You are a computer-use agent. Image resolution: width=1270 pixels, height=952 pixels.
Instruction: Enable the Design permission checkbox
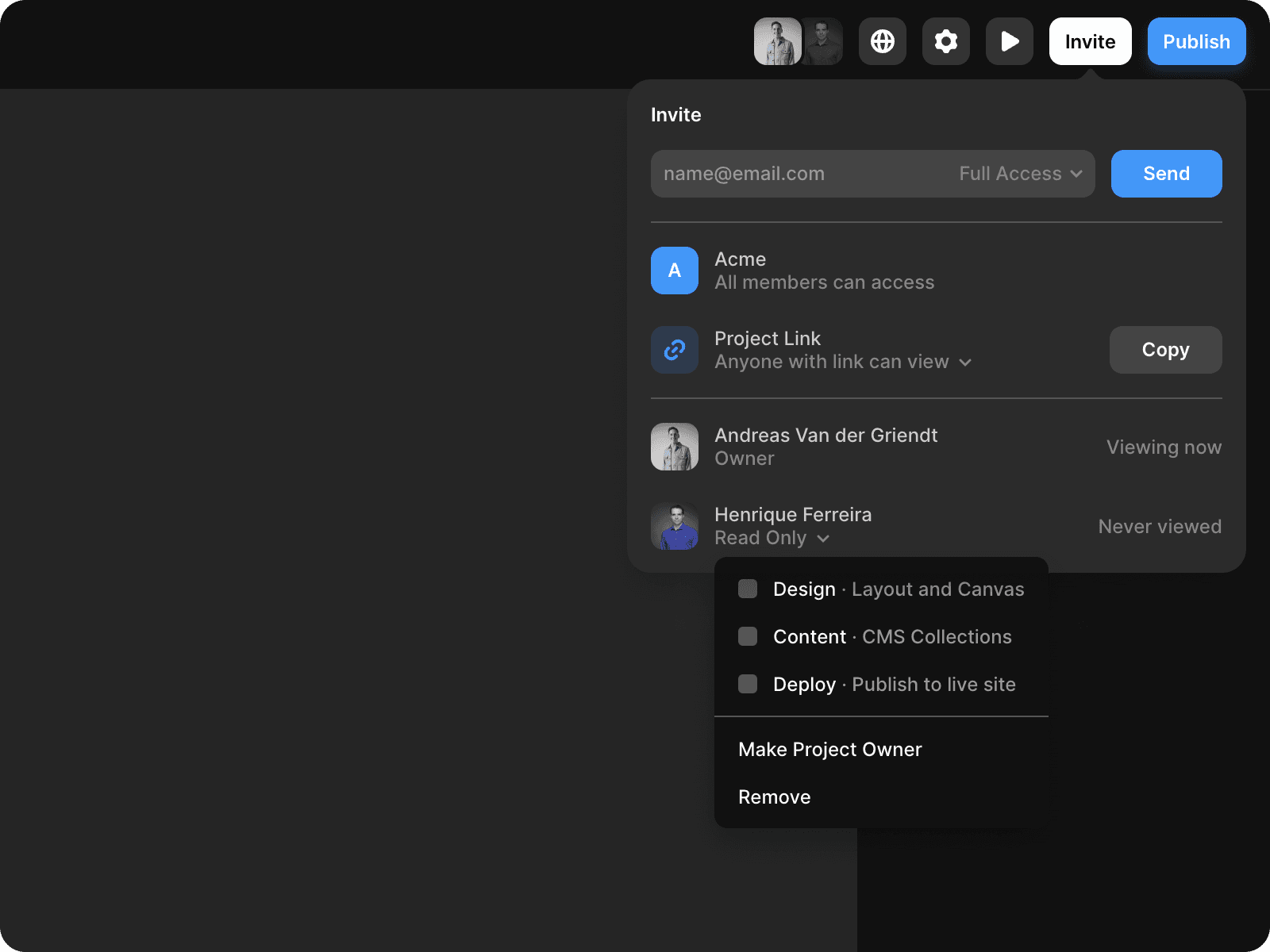point(748,589)
